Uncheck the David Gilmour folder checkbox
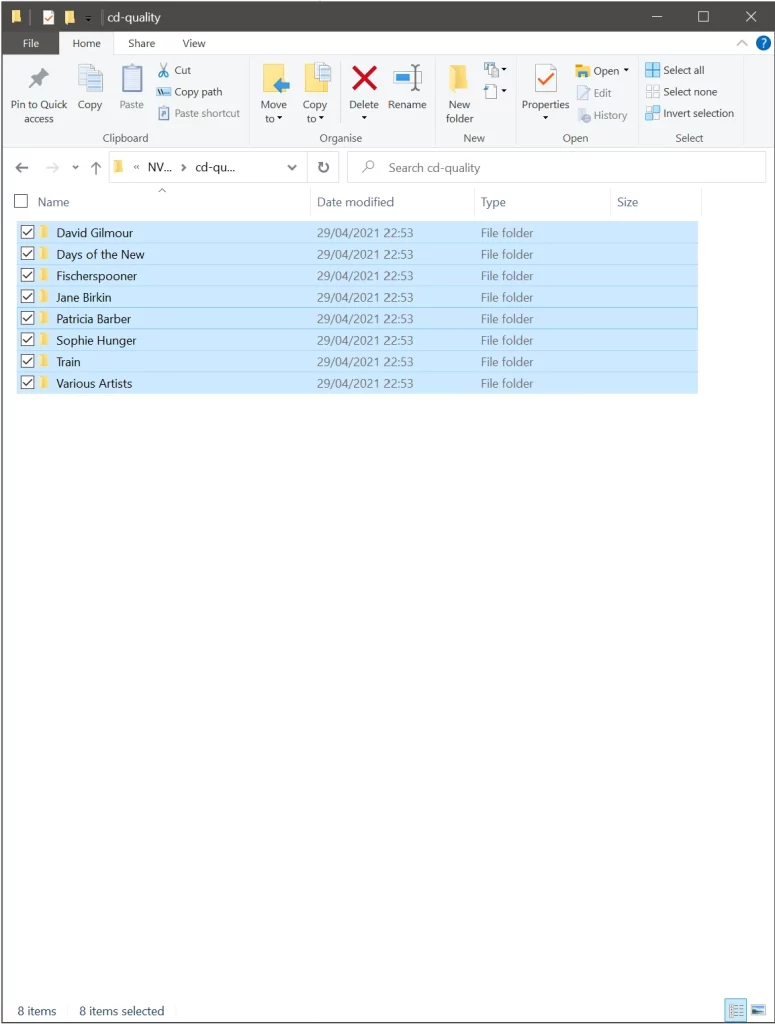The width and height of the screenshot is (775, 1024). click(27, 232)
